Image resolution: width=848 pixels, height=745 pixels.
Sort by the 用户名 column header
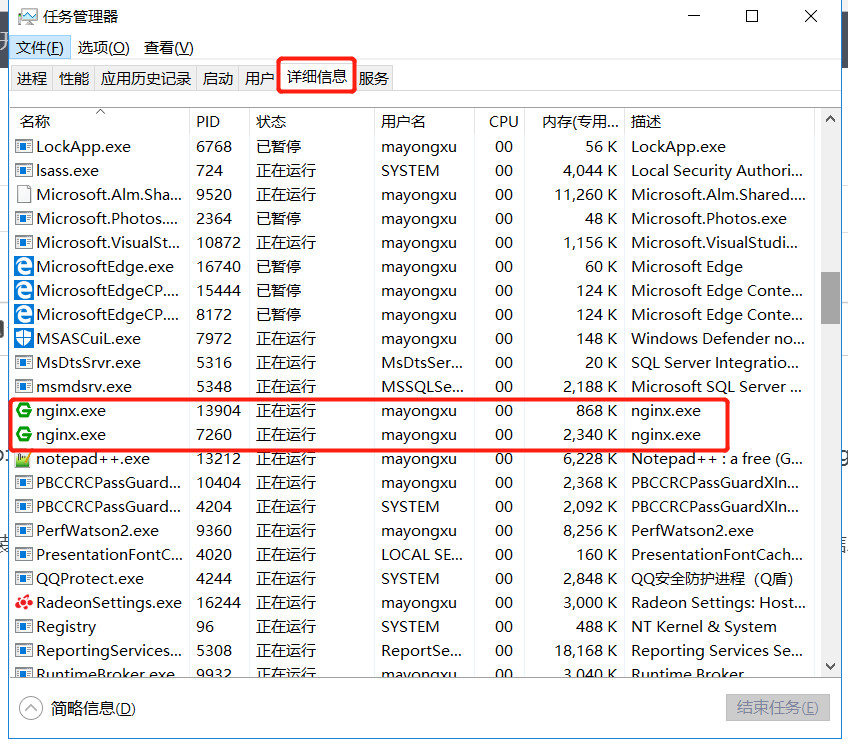pos(425,121)
